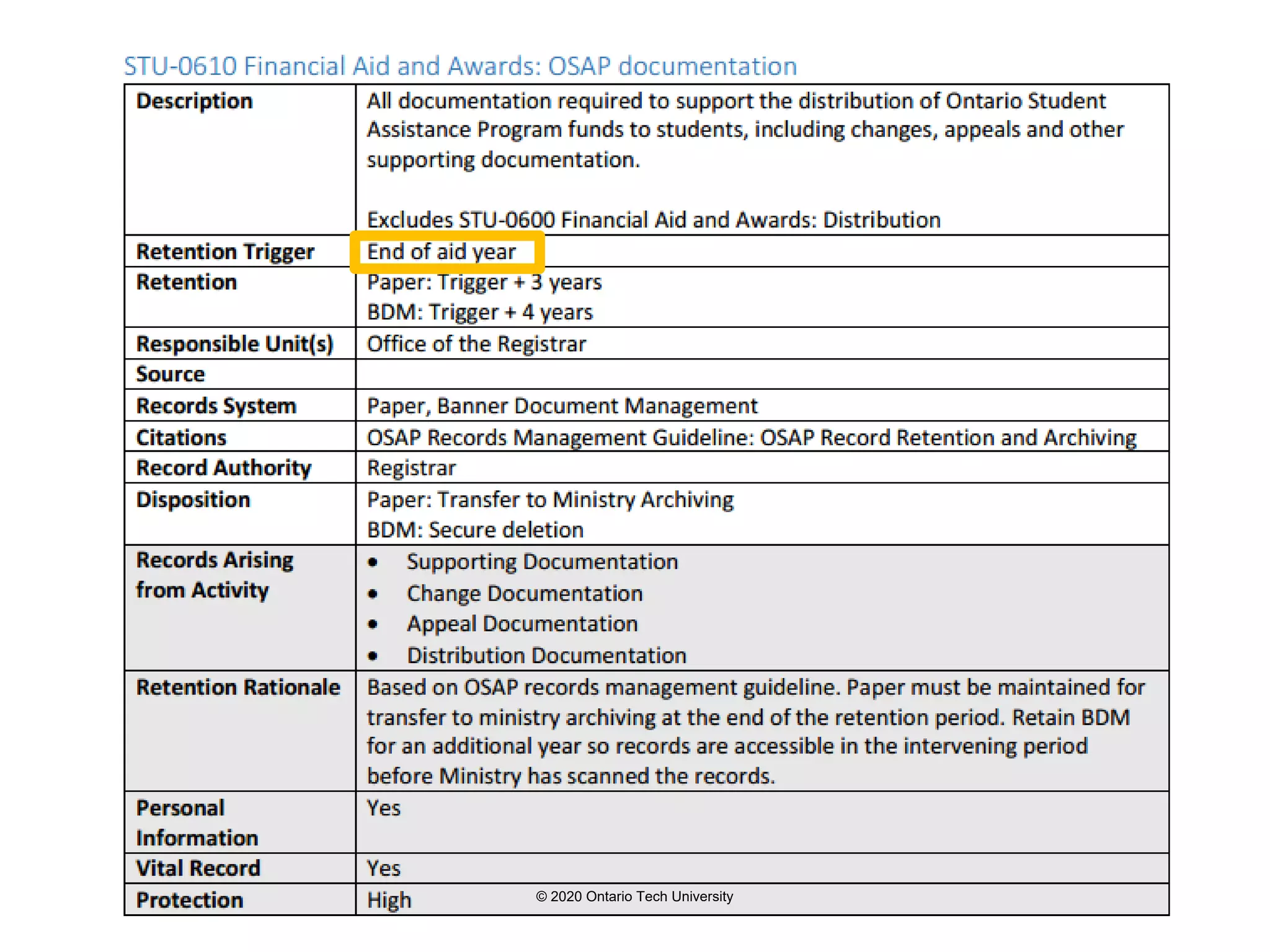
Task: Select the 'Distribution Documentation' bullet item
Action: pyautogui.click(x=546, y=655)
